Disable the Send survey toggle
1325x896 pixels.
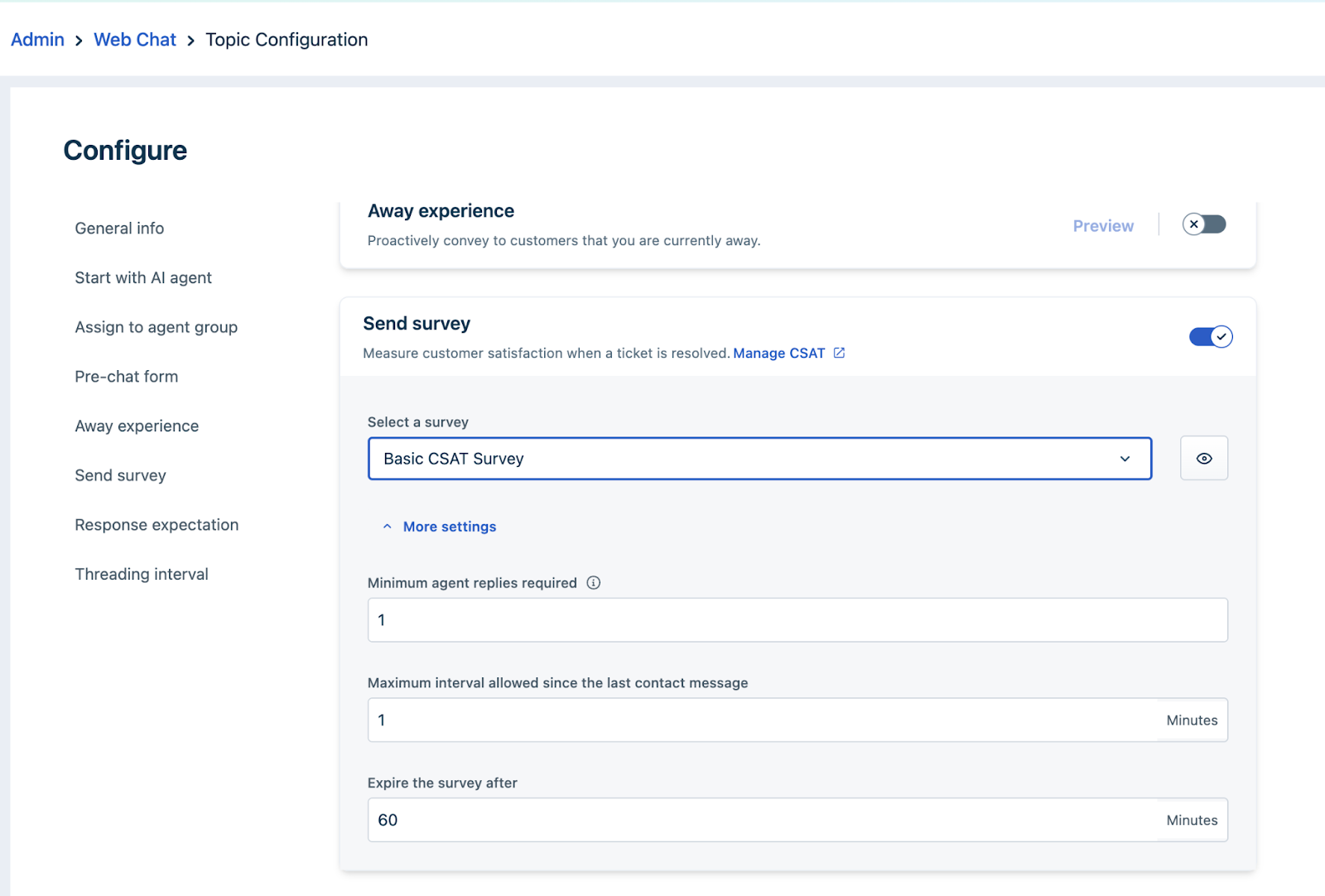pos(1211,337)
